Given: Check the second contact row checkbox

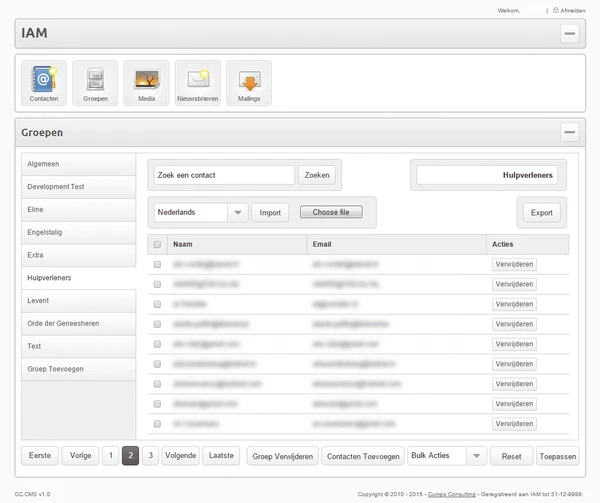Looking at the screenshot, I should 157,284.
